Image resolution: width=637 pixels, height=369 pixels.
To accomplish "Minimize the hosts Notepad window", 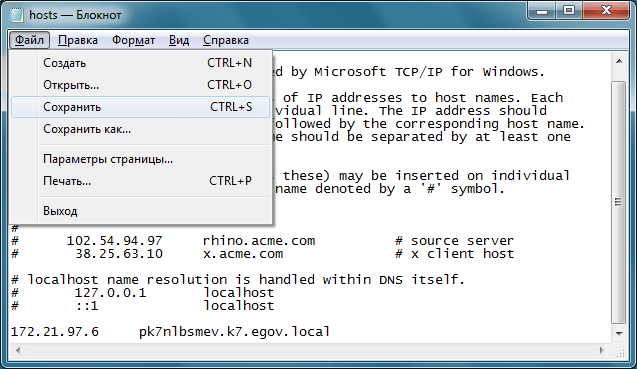I will pos(542,11).
